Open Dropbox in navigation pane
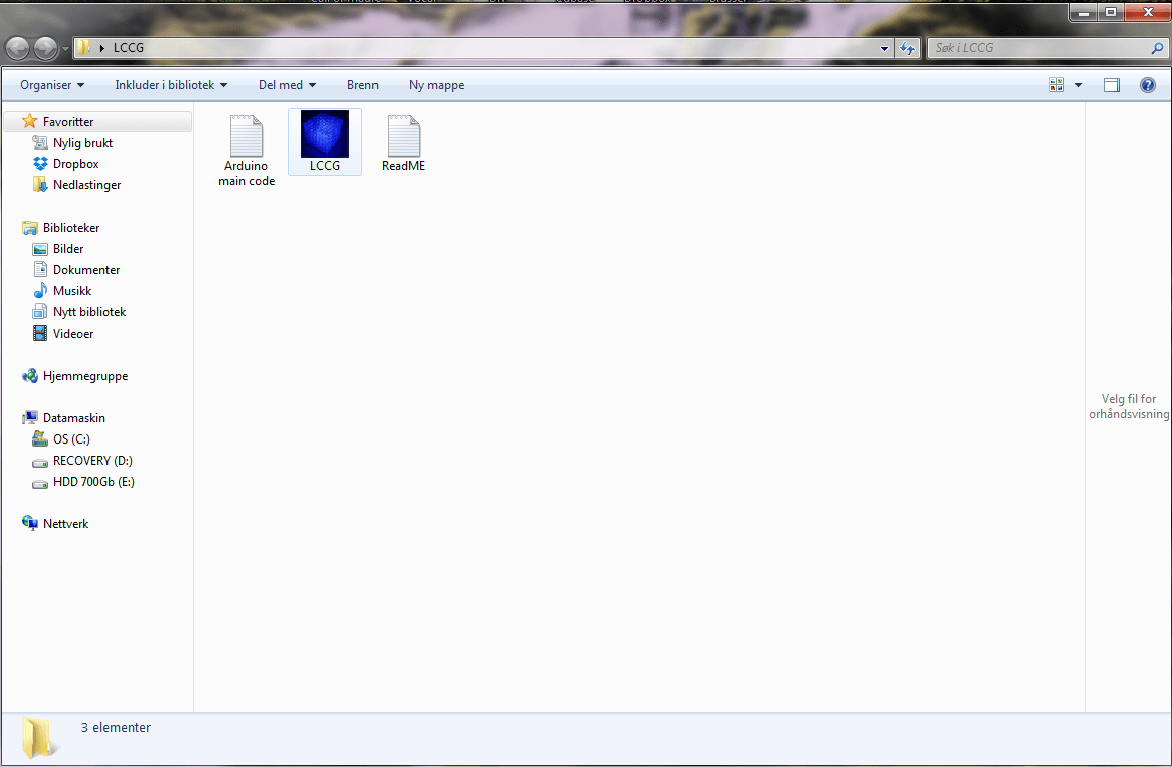Image resolution: width=1172 pixels, height=767 pixels. coord(66,164)
